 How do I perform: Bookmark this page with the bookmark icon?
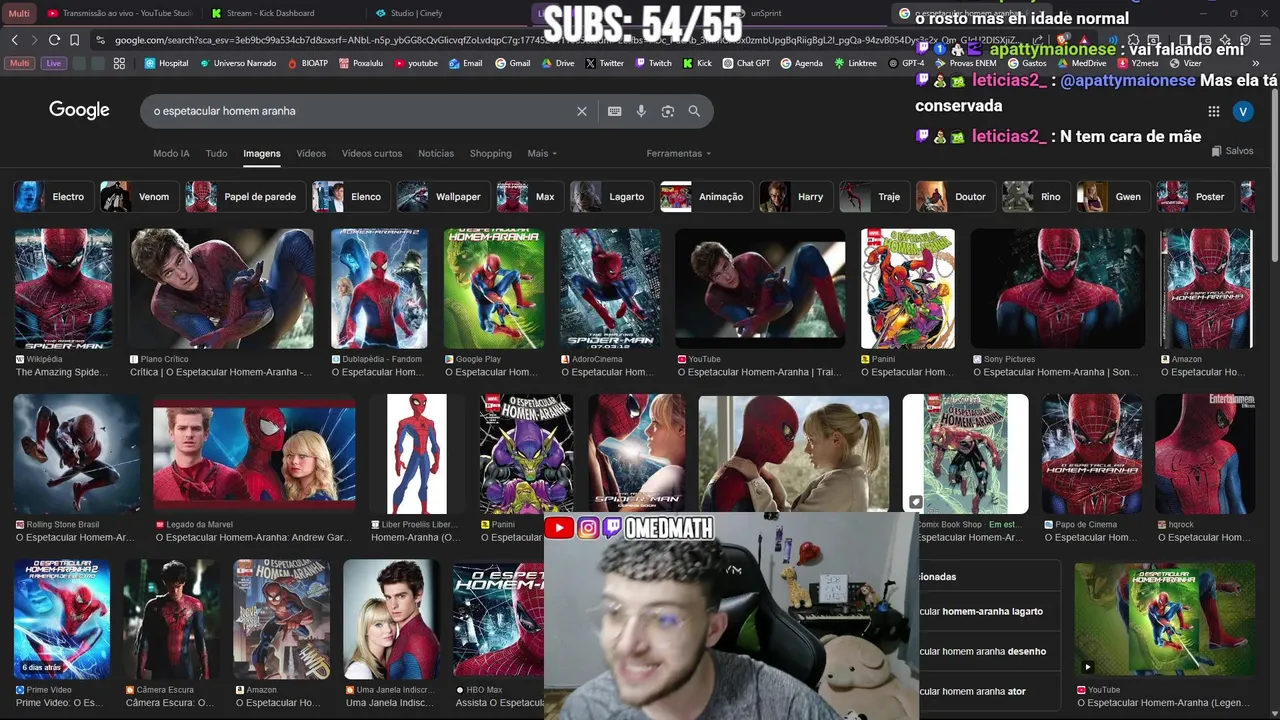[74, 40]
